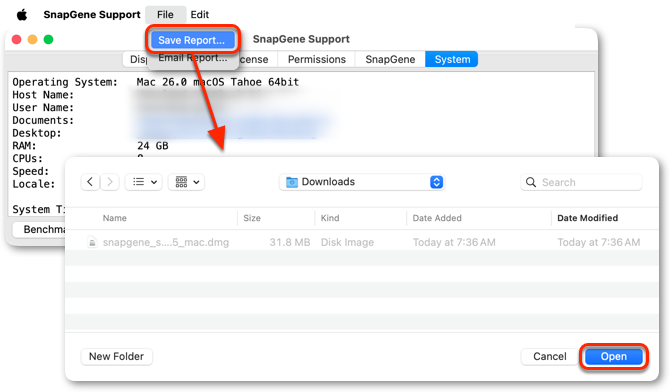670x392 pixels.
Task: Switch to the SnapGene tab
Action: pos(390,59)
